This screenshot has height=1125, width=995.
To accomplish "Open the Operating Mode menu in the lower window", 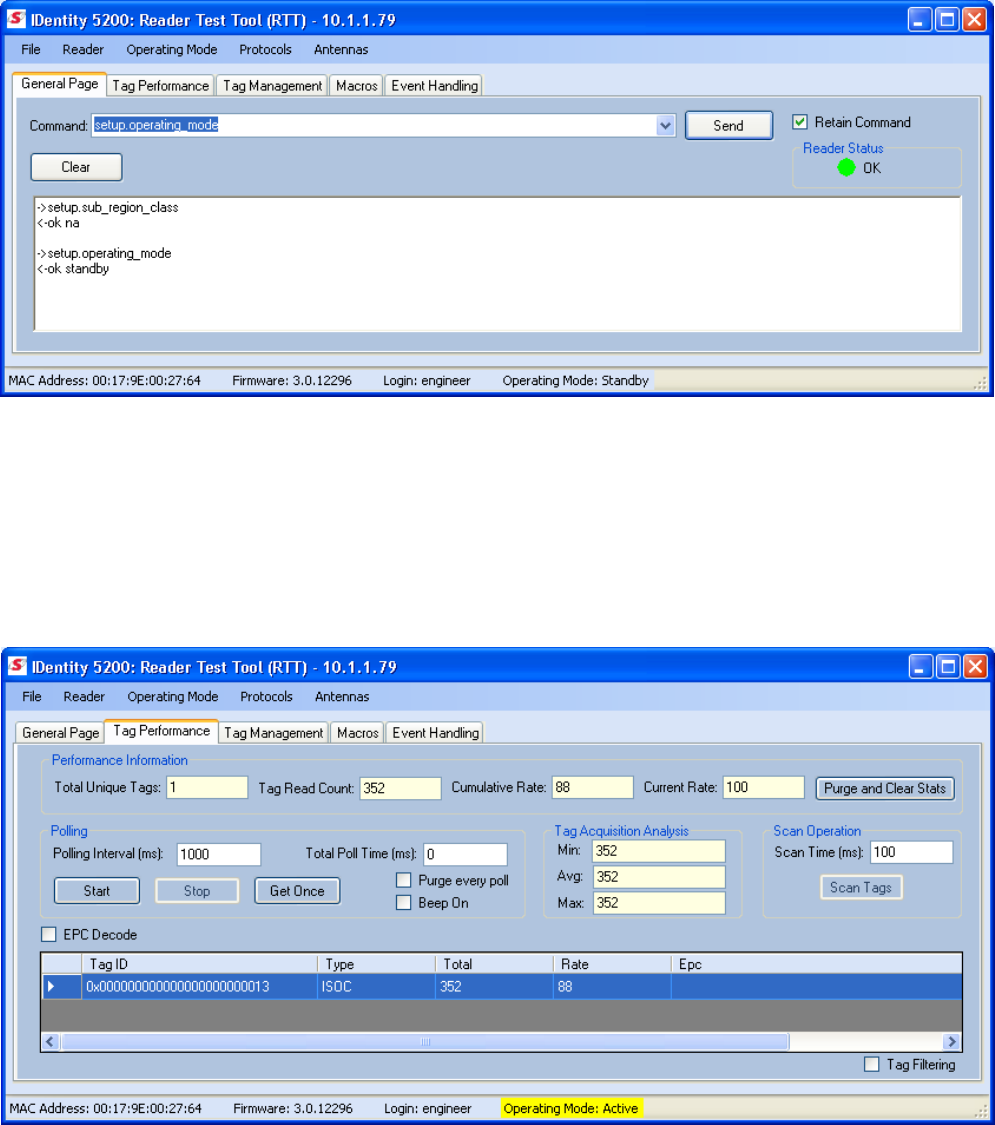I will point(173,697).
